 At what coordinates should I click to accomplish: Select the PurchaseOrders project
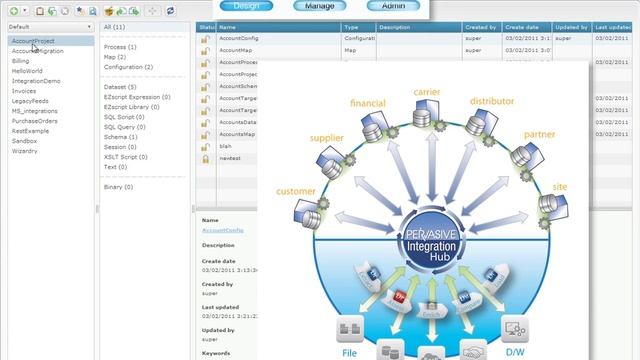(x=35, y=121)
